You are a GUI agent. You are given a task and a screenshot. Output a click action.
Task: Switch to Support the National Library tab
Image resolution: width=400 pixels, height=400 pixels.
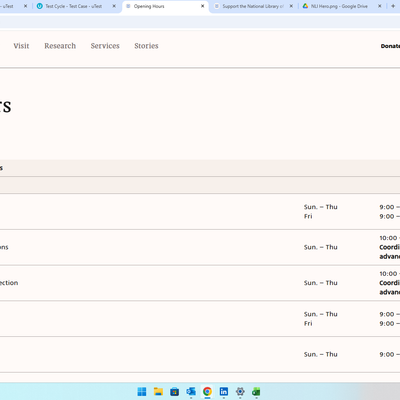pyautogui.click(x=253, y=6)
